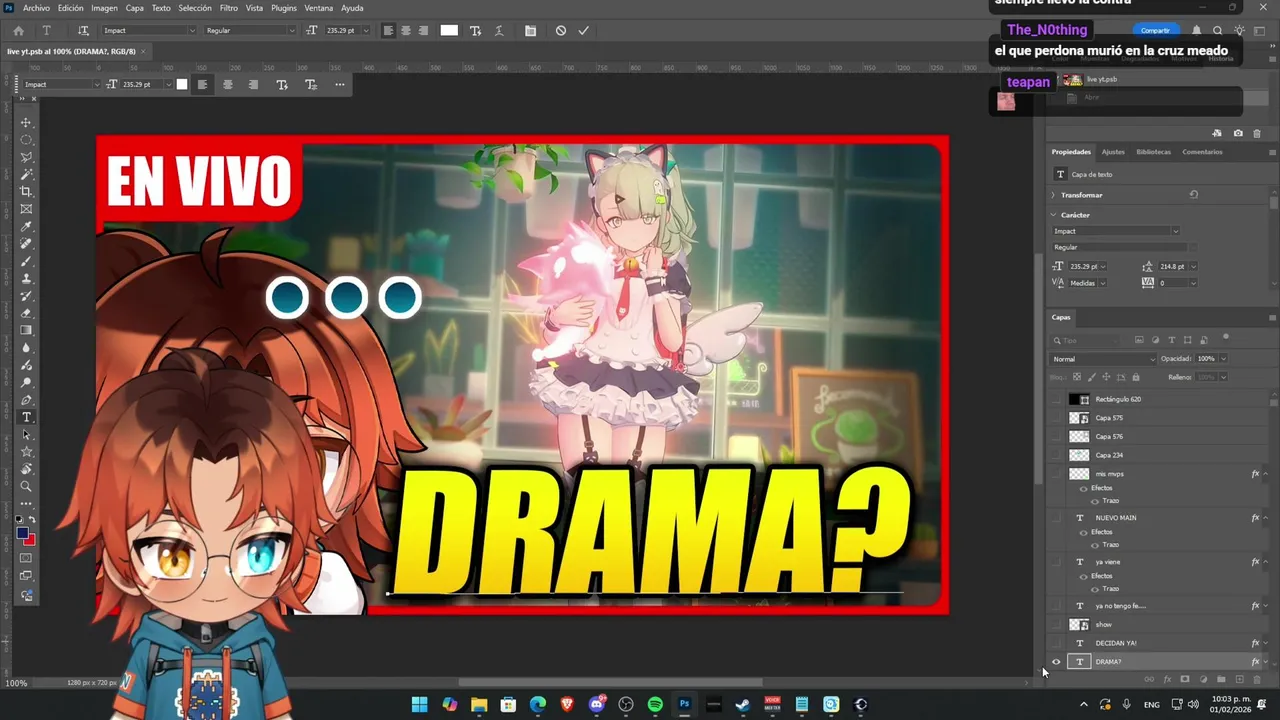This screenshot has width=1280, height=720.
Task: Add a layer mask in Capas panel
Action: click(x=1185, y=679)
